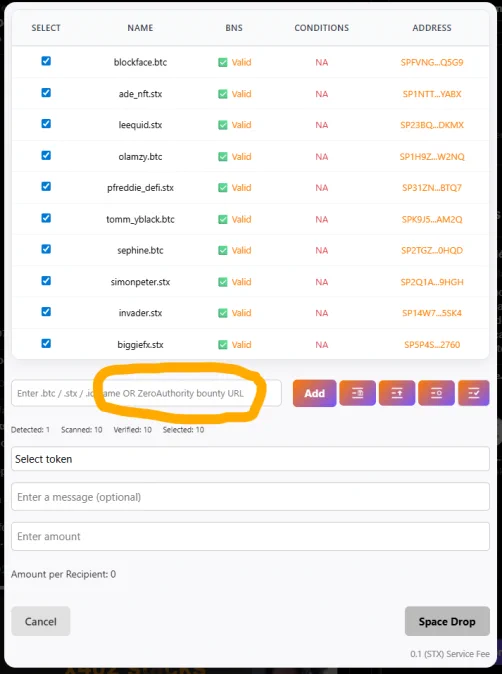
Task: Untick the biggiefx.stx checkbox
Action: coord(46,343)
